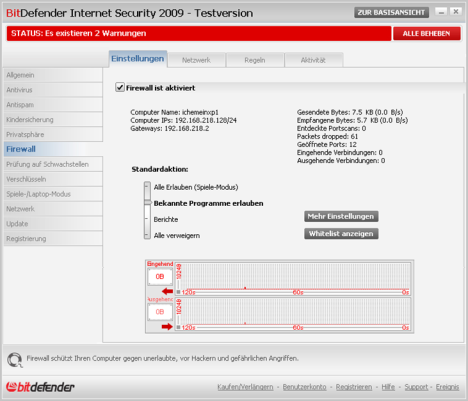Switch to the Einstellungen tab

click(138, 59)
